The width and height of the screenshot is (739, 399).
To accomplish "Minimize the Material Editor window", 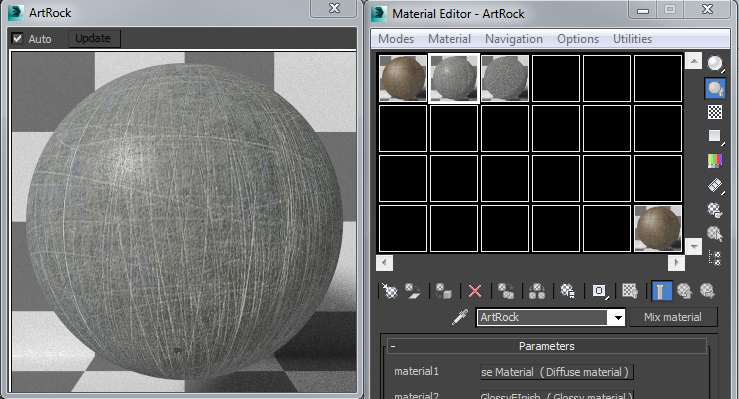I will click(x=643, y=10).
